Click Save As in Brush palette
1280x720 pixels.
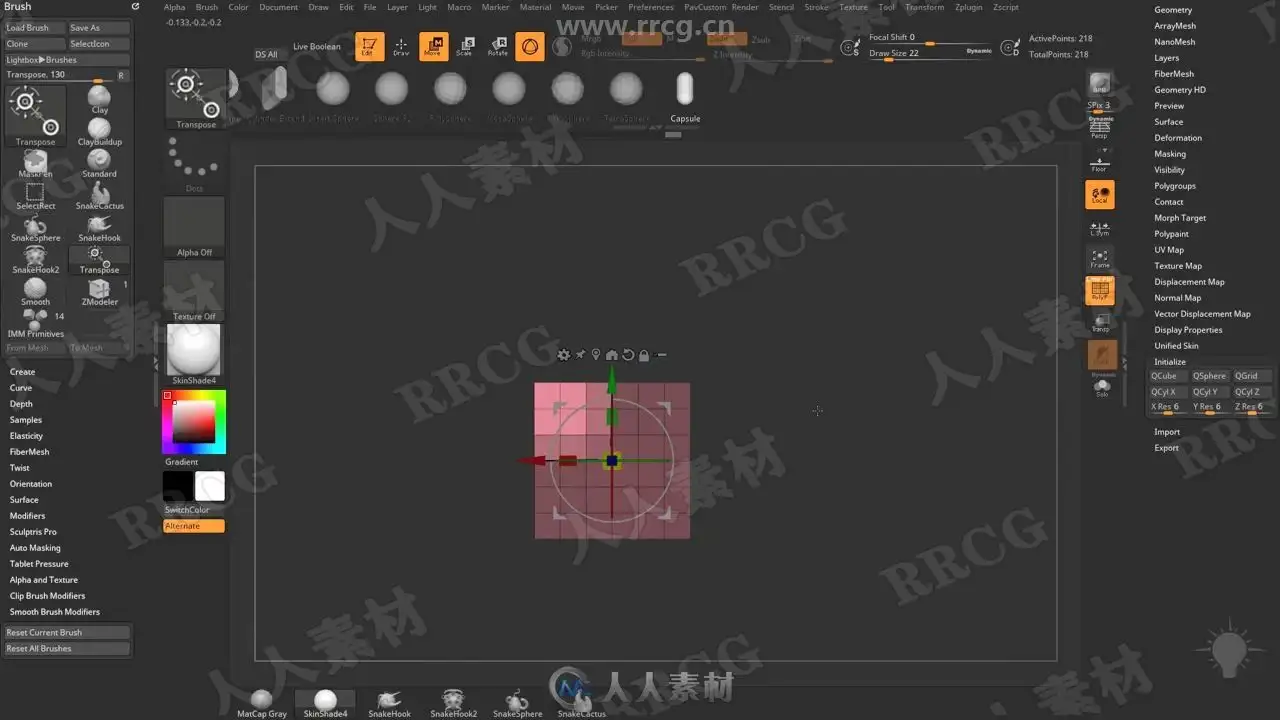(99, 28)
